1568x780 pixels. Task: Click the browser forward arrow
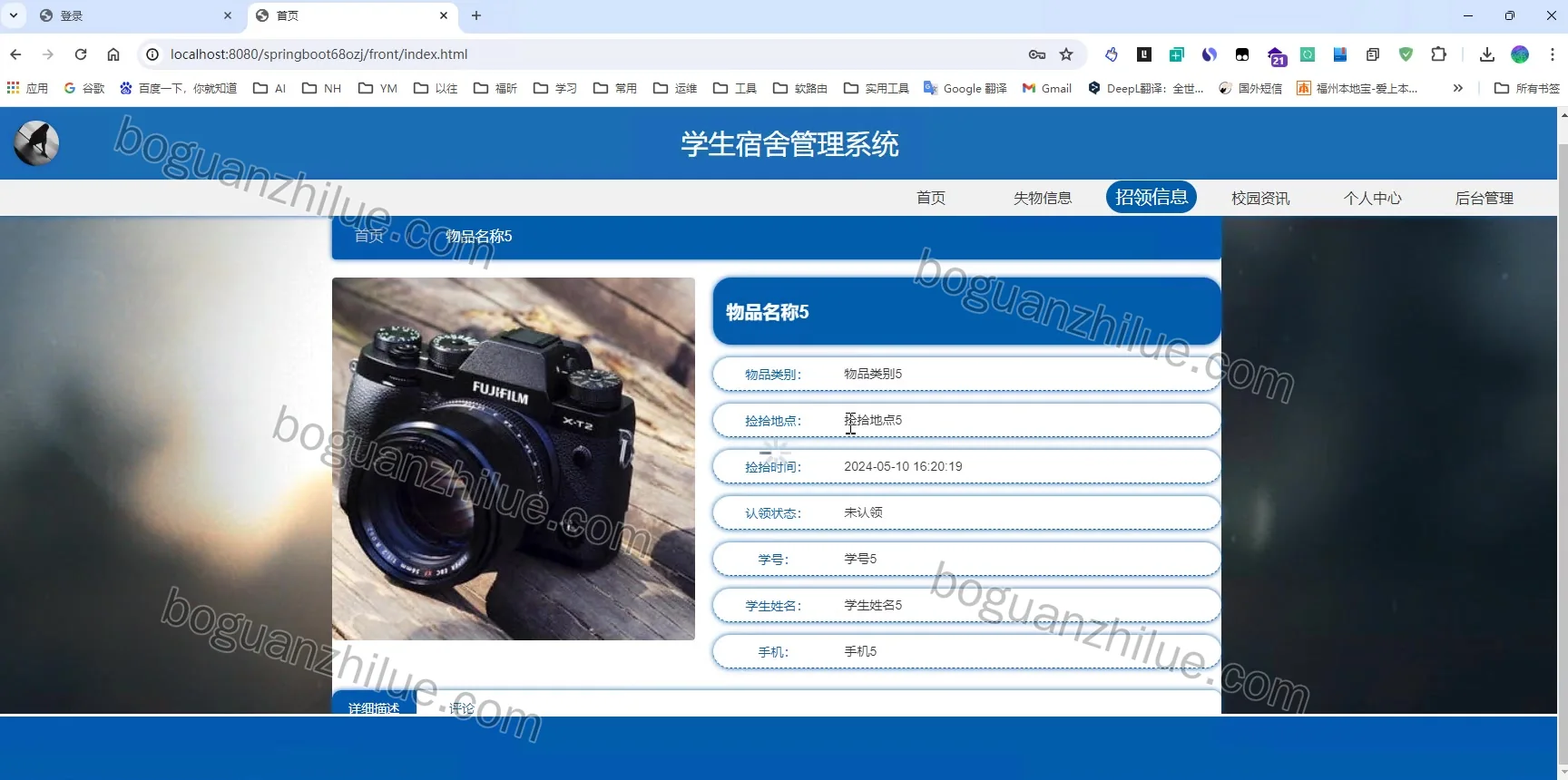click(48, 54)
